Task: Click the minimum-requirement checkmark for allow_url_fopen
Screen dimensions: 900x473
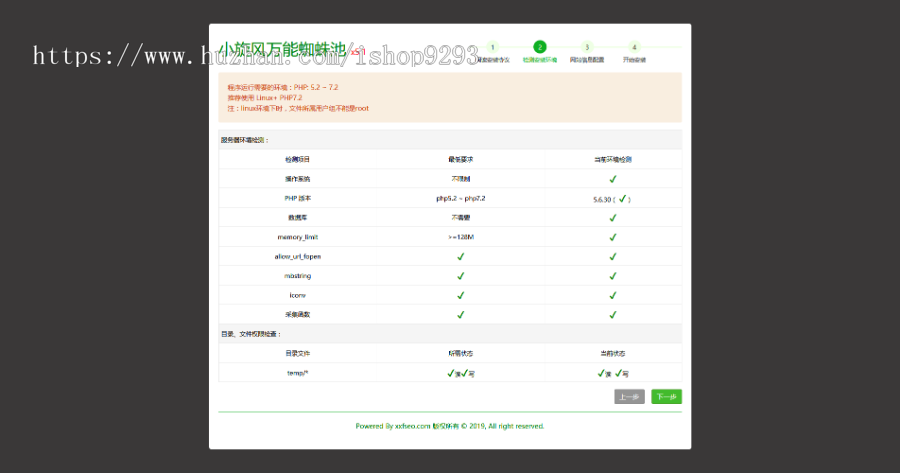Action: pyautogui.click(x=461, y=256)
